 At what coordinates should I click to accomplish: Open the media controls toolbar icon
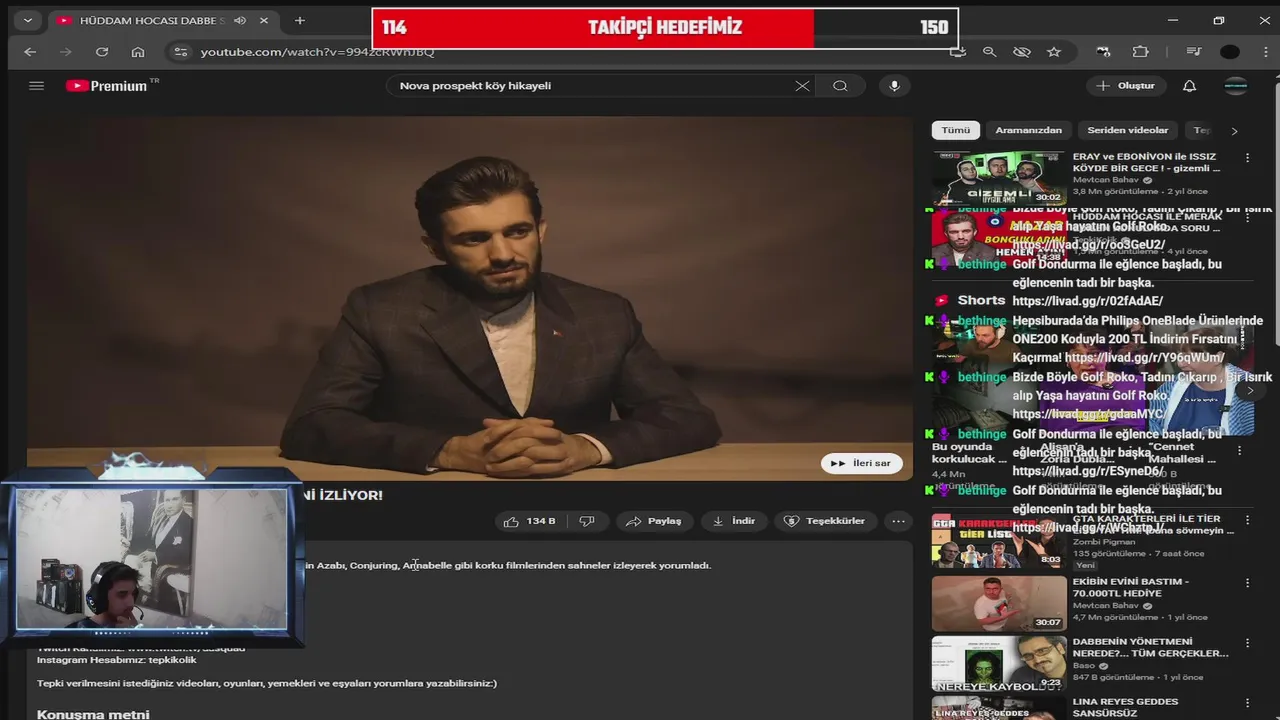(1194, 52)
